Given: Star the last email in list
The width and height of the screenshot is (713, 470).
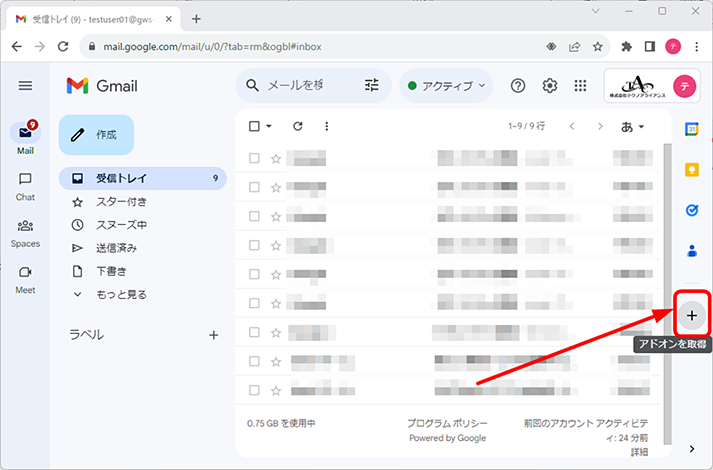Looking at the screenshot, I should [276, 390].
